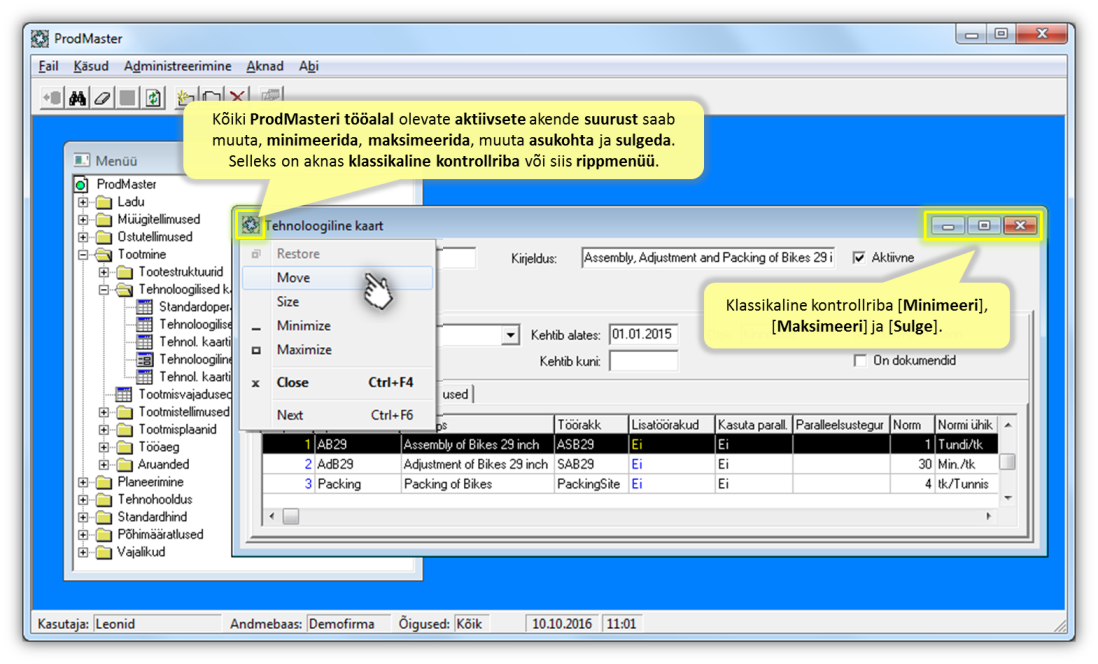Choose Move in the window menu

coord(338,277)
